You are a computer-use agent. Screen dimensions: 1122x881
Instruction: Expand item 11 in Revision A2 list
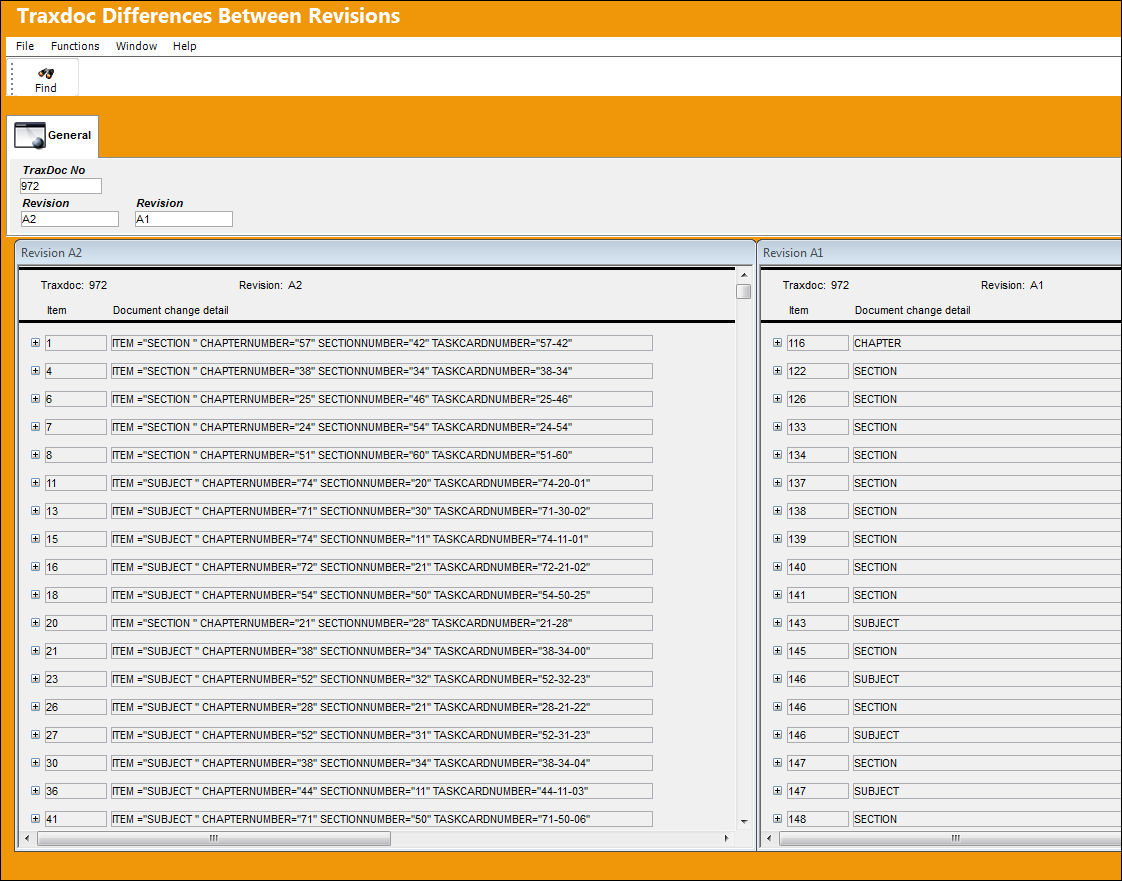[35, 482]
